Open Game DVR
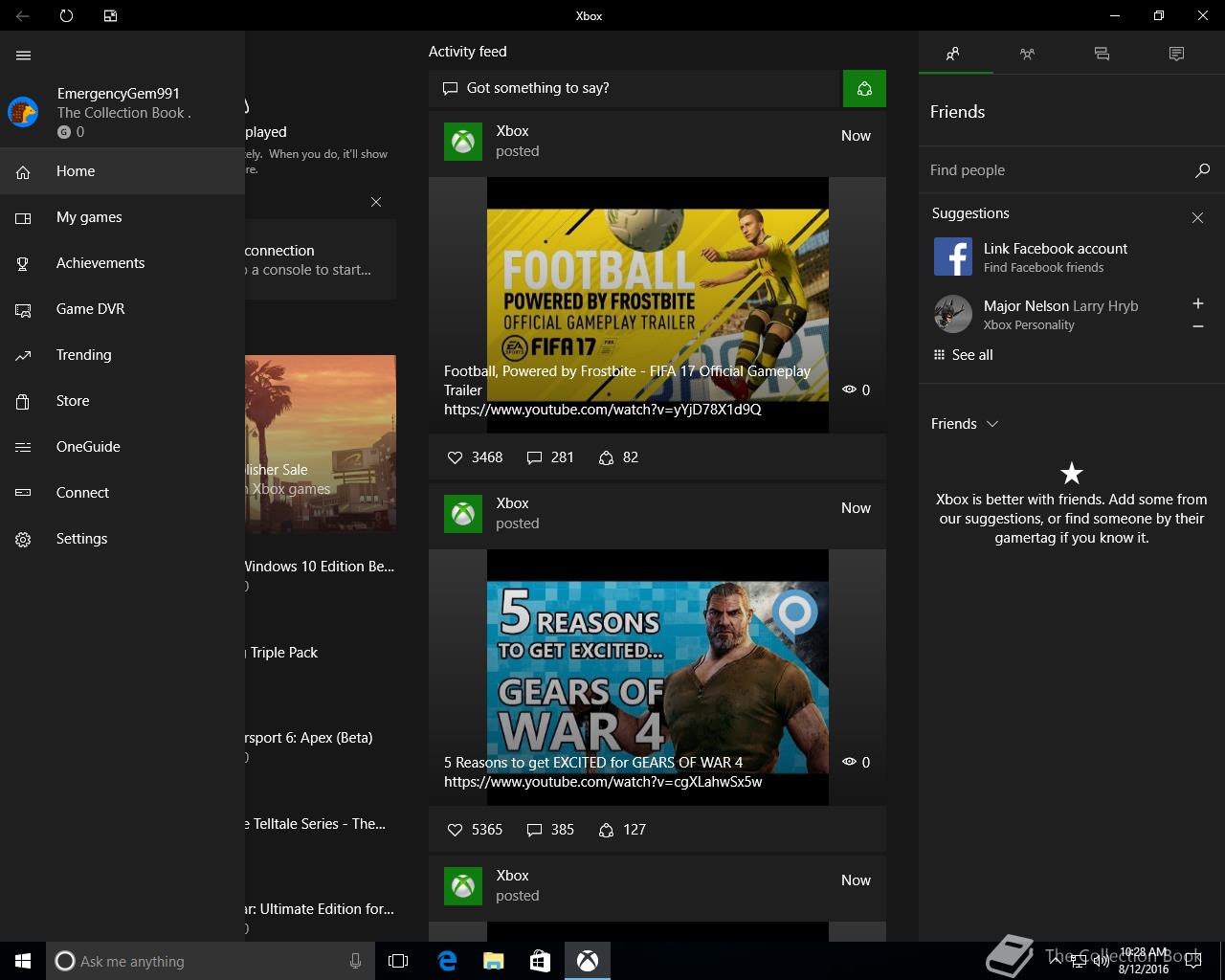 (122, 309)
